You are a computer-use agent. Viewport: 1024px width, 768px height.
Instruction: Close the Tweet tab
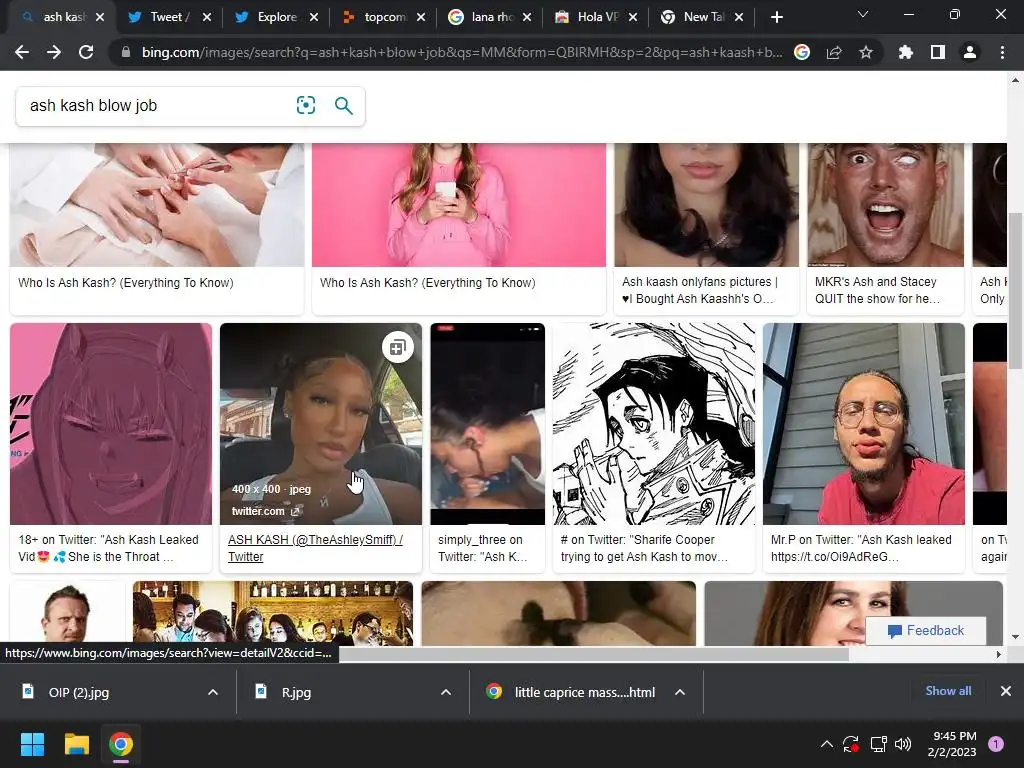tap(207, 17)
